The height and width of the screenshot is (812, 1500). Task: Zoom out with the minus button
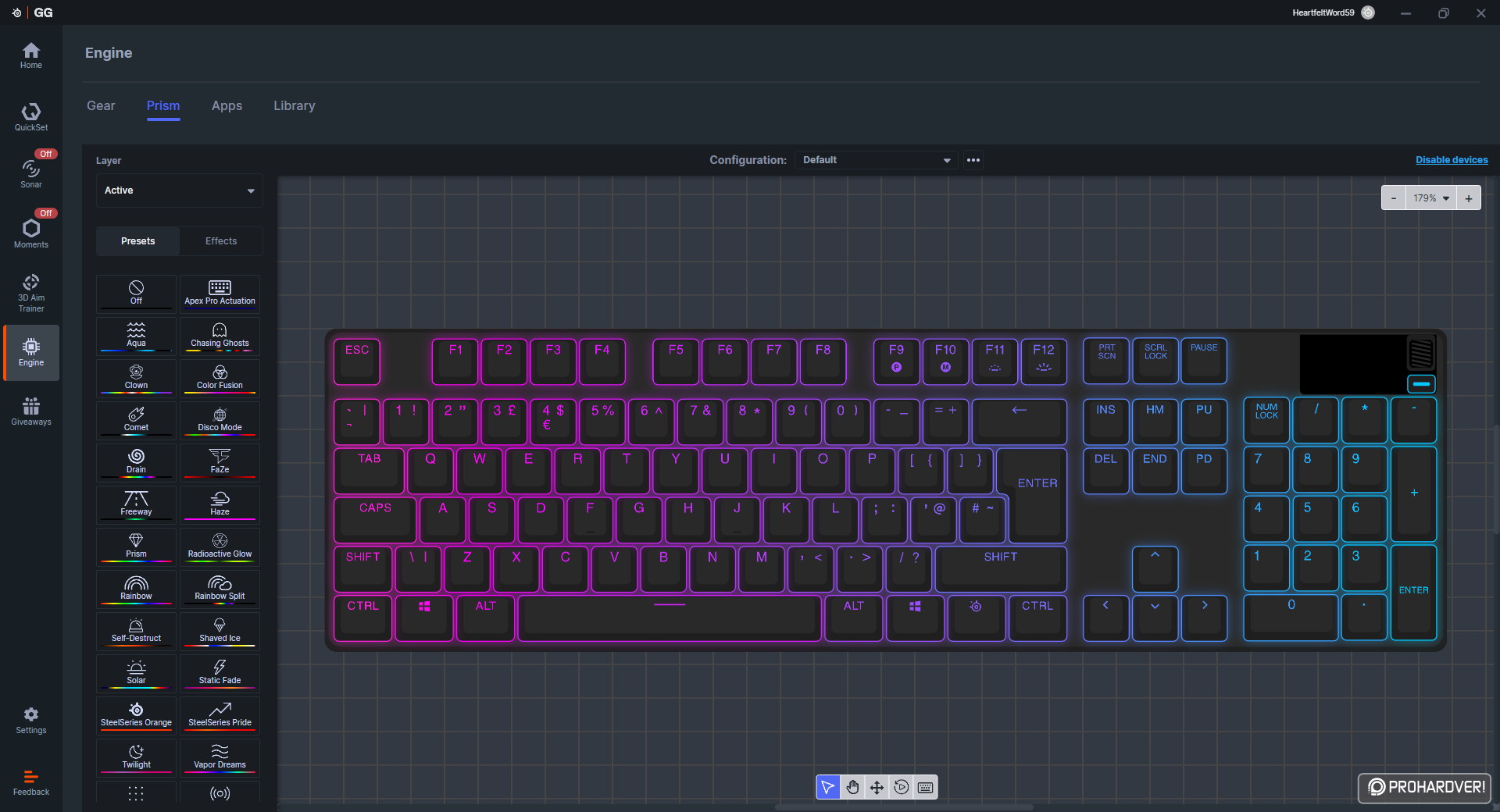[x=1394, y=198]
